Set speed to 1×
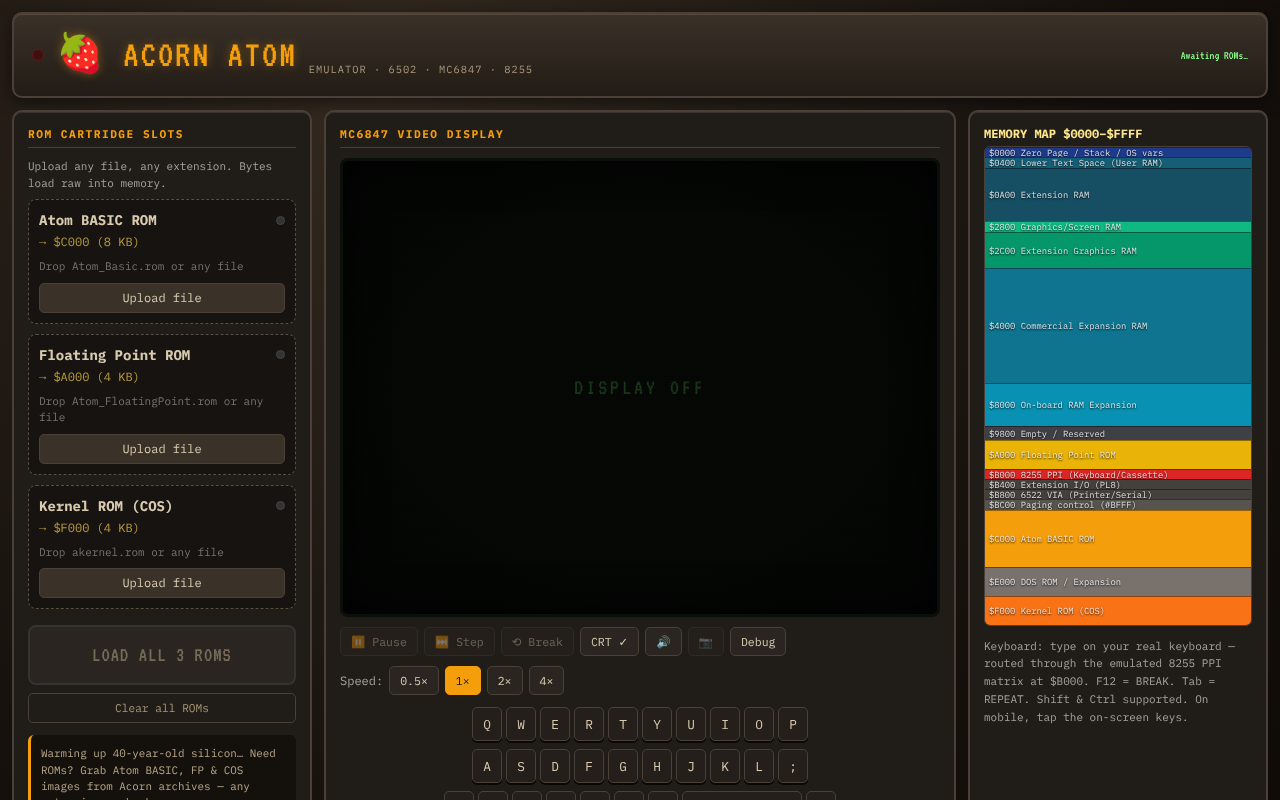Image resolution: width=1280 pixels, height=800 pixels. pos(463,681)
